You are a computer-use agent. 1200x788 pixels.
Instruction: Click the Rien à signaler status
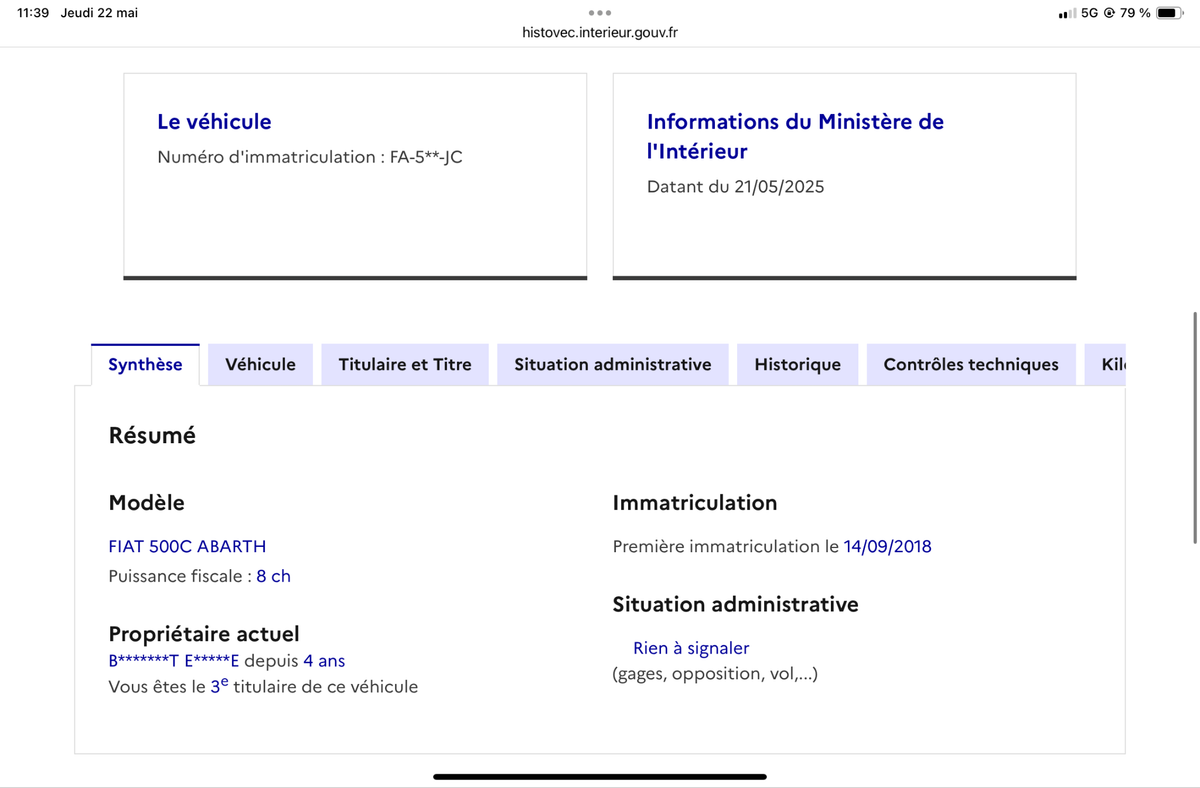(691, 648)
